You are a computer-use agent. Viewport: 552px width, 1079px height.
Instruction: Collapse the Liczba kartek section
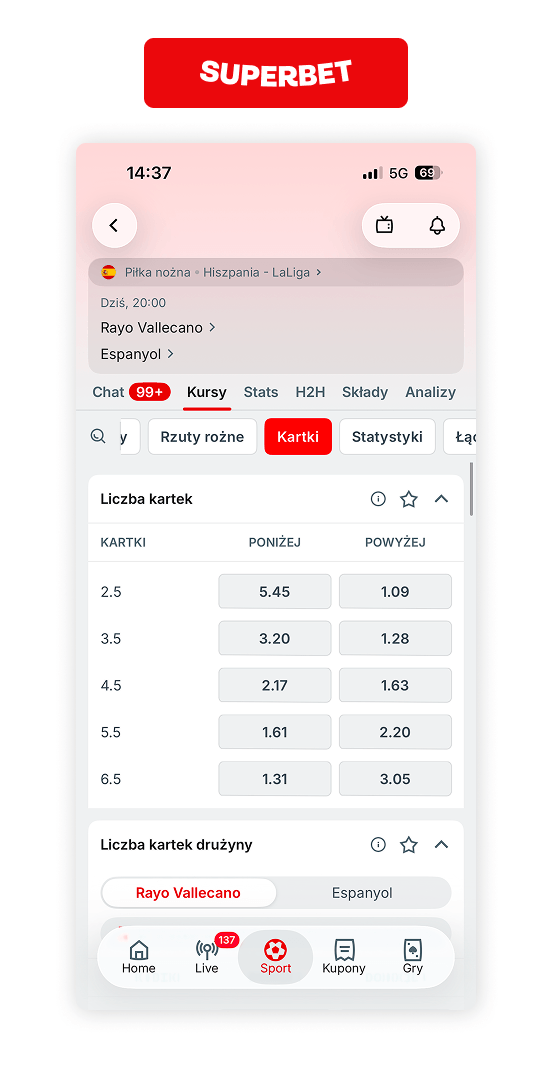441,499
